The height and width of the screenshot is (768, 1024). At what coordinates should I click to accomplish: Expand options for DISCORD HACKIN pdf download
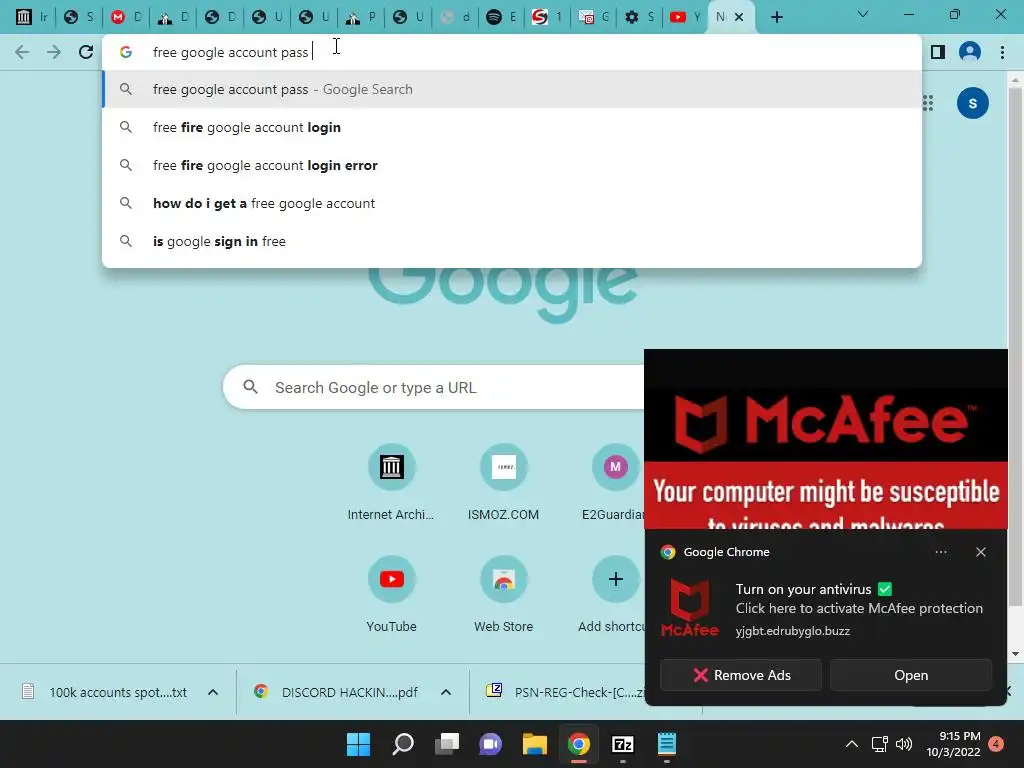445,692
